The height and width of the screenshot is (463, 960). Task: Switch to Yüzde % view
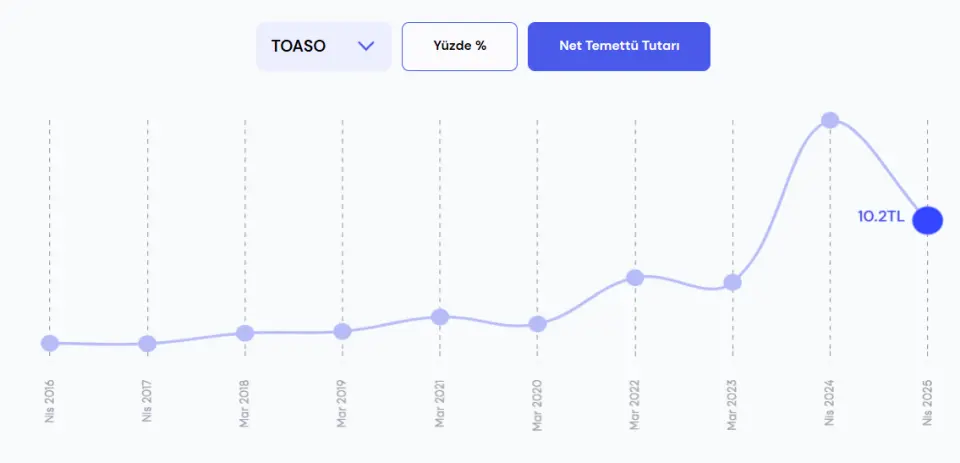click(x=460, y=47)
